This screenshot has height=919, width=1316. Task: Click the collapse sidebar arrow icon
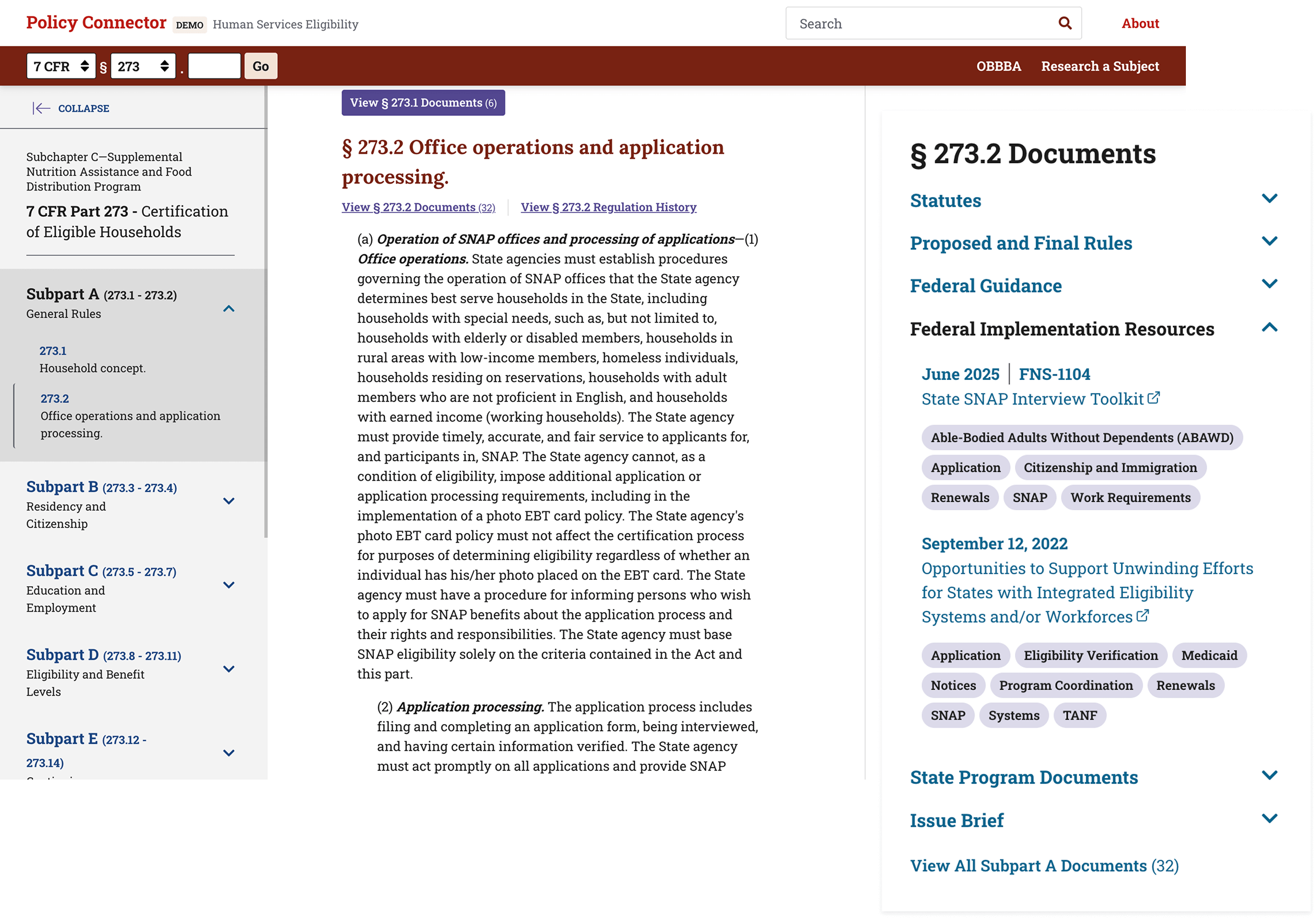(x=41, y=108)
